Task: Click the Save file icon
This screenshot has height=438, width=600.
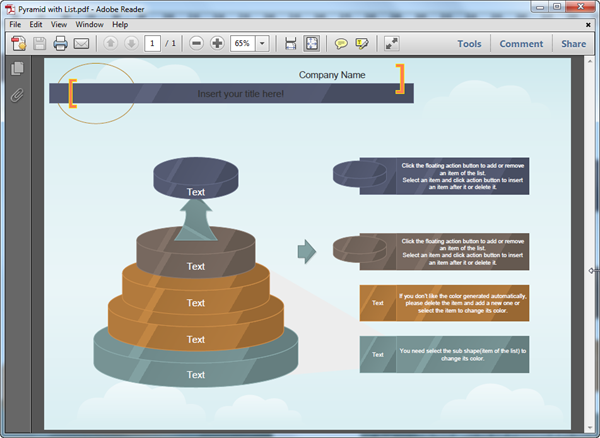Action: [x=39, y=44]
